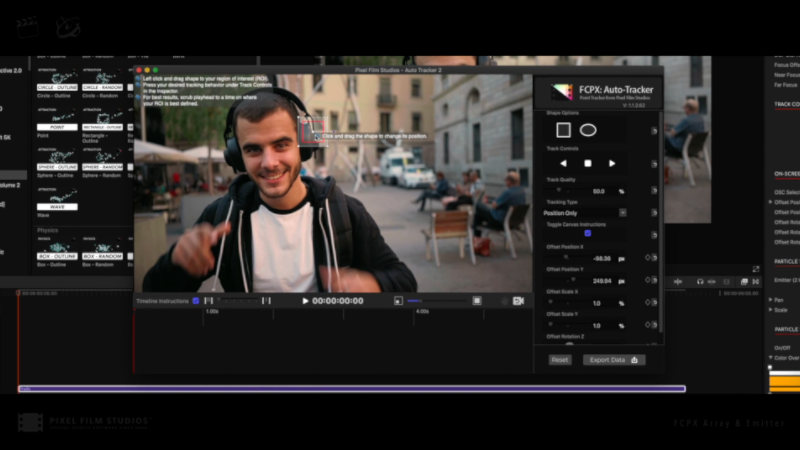Adjust the Offset Position X slider

[566, 258]
